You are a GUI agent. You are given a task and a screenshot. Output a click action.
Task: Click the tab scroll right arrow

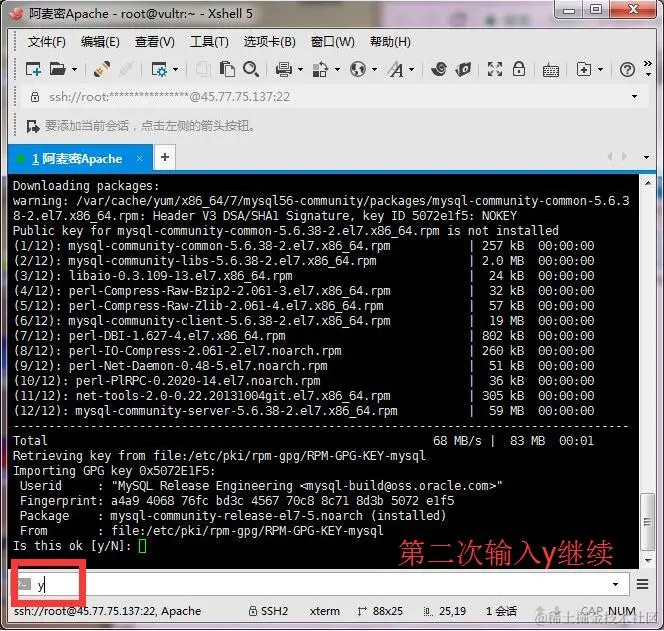(x=624, y=156)
